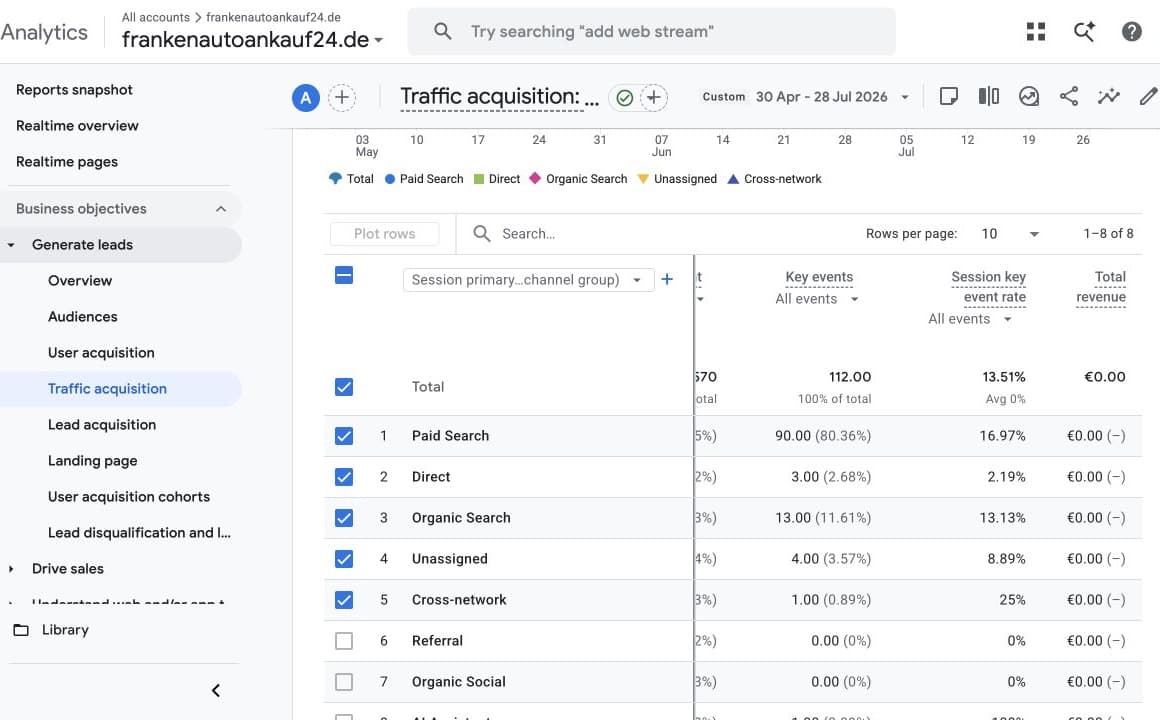Click the Traffic acquisition report title
The height and width of the screenshot is (720, 1160).
coord(499,97)
